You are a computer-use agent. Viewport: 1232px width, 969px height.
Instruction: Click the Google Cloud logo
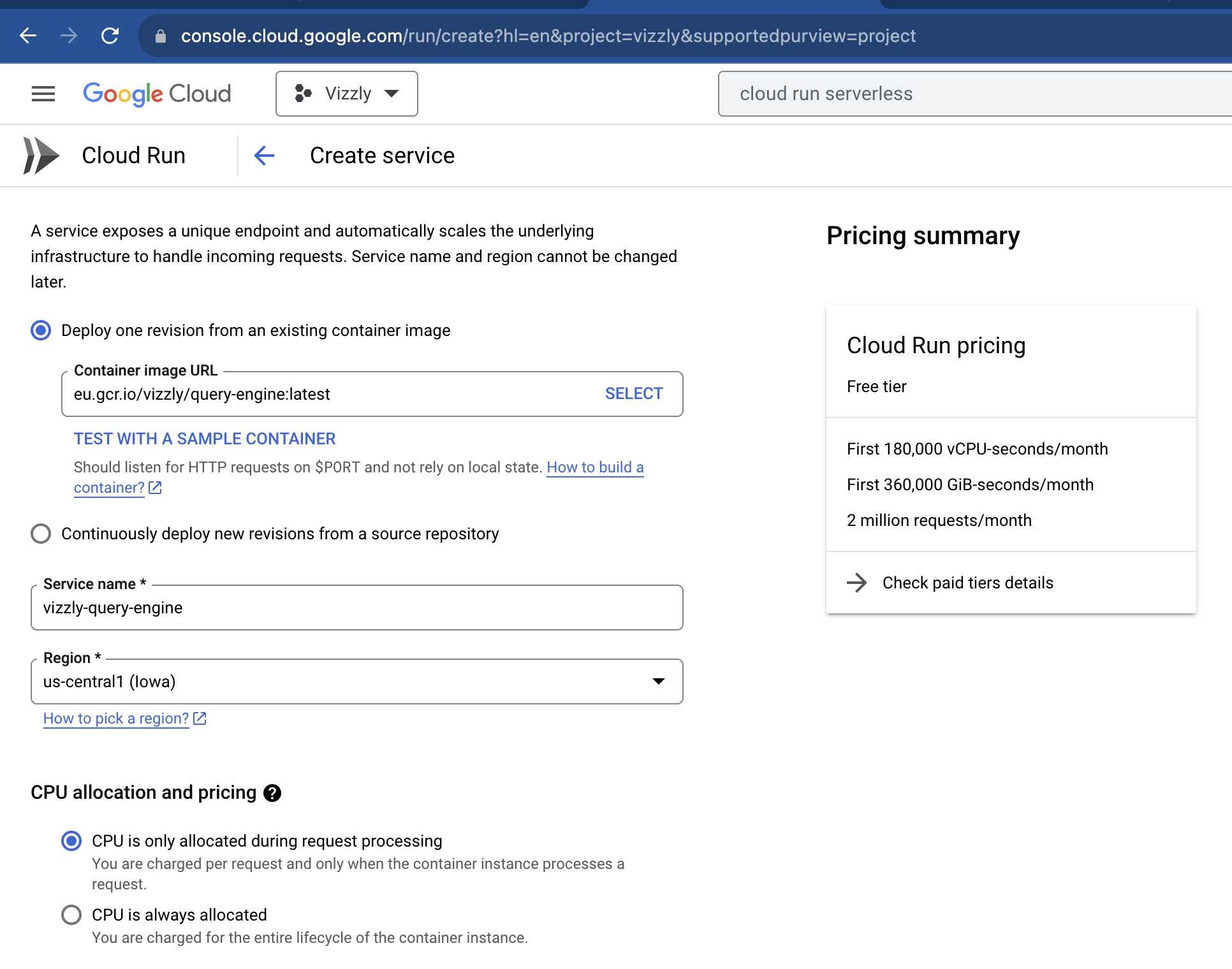[x=157, y=94]
